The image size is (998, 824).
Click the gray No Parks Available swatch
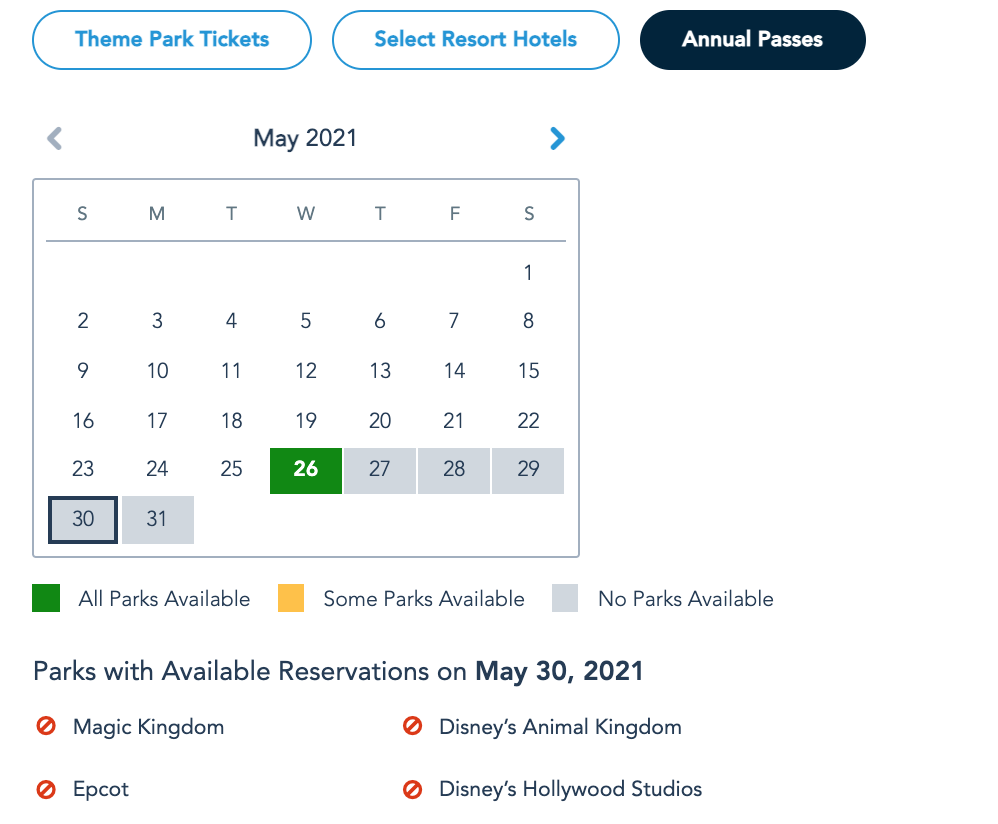[566, 599]
